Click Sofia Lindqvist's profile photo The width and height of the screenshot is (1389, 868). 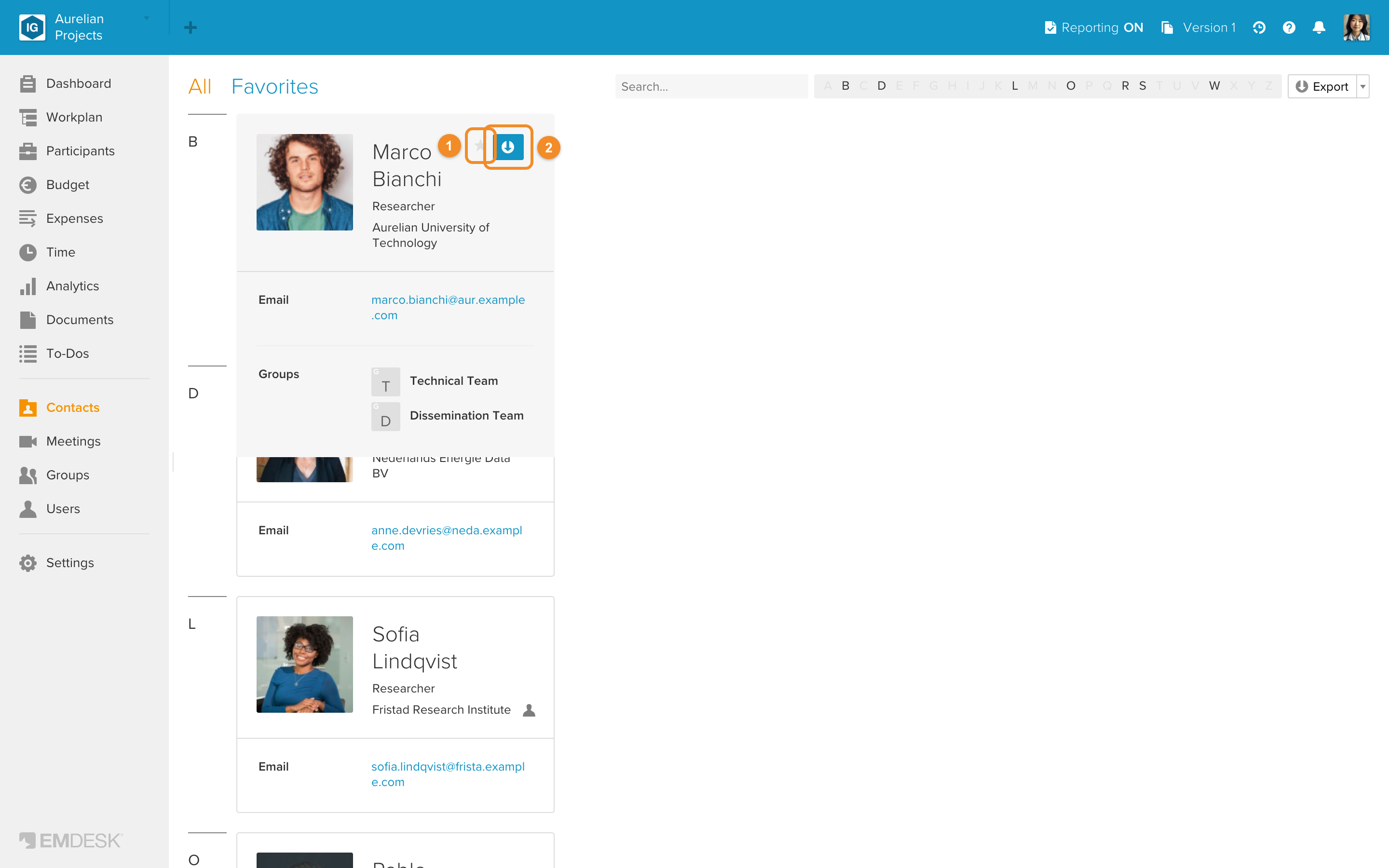click(304, 664)
